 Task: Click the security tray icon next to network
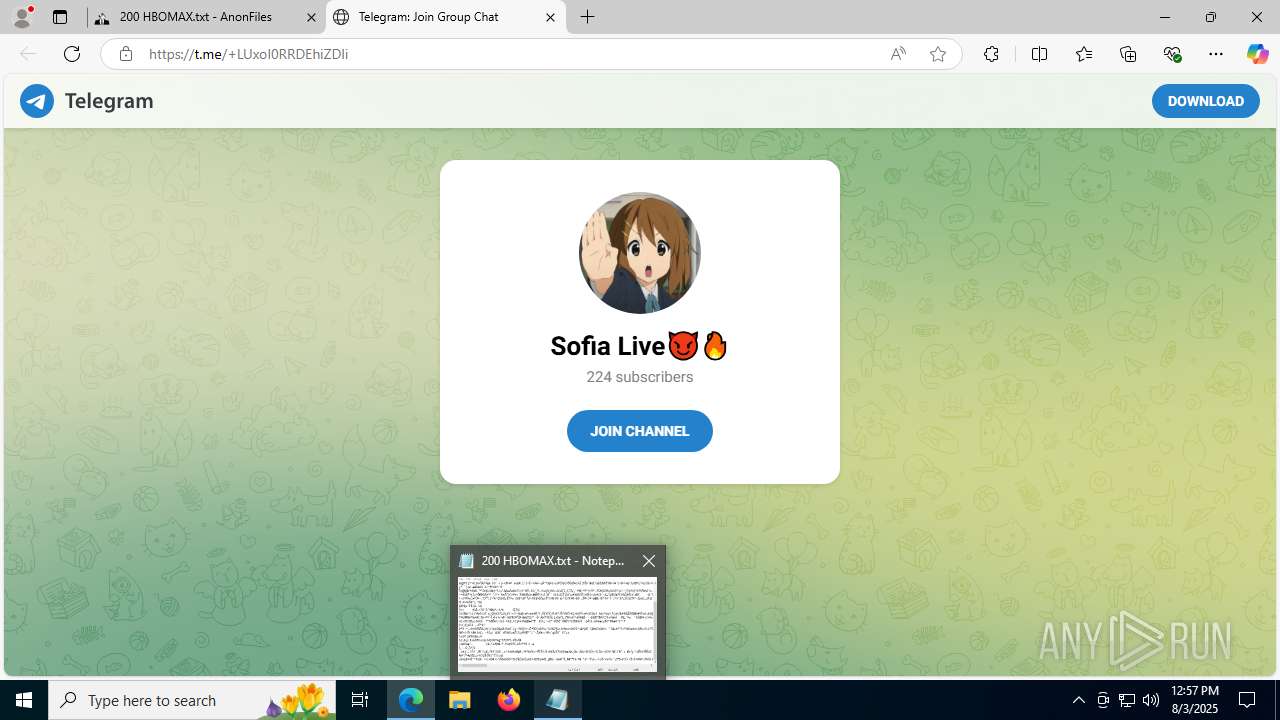[1103, 700]
